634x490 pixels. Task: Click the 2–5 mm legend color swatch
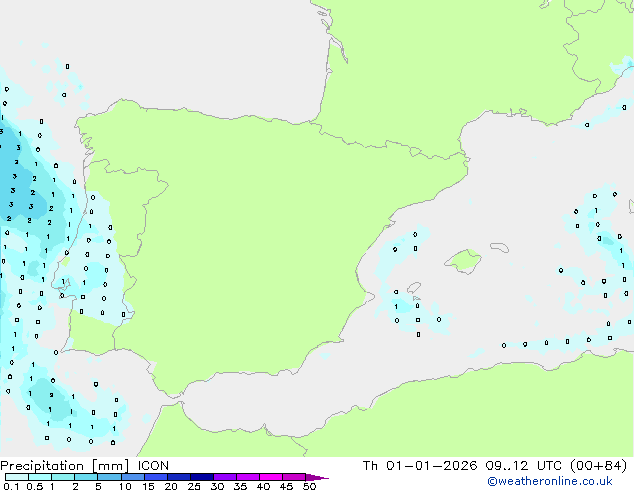pos(86,477)
